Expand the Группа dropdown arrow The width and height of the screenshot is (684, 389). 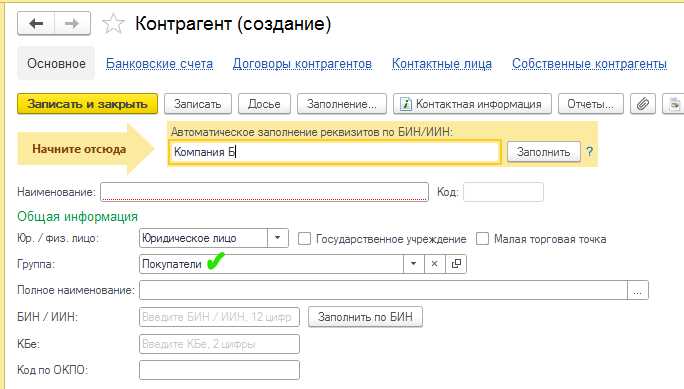pyautogui.click(x=414, y=264)
